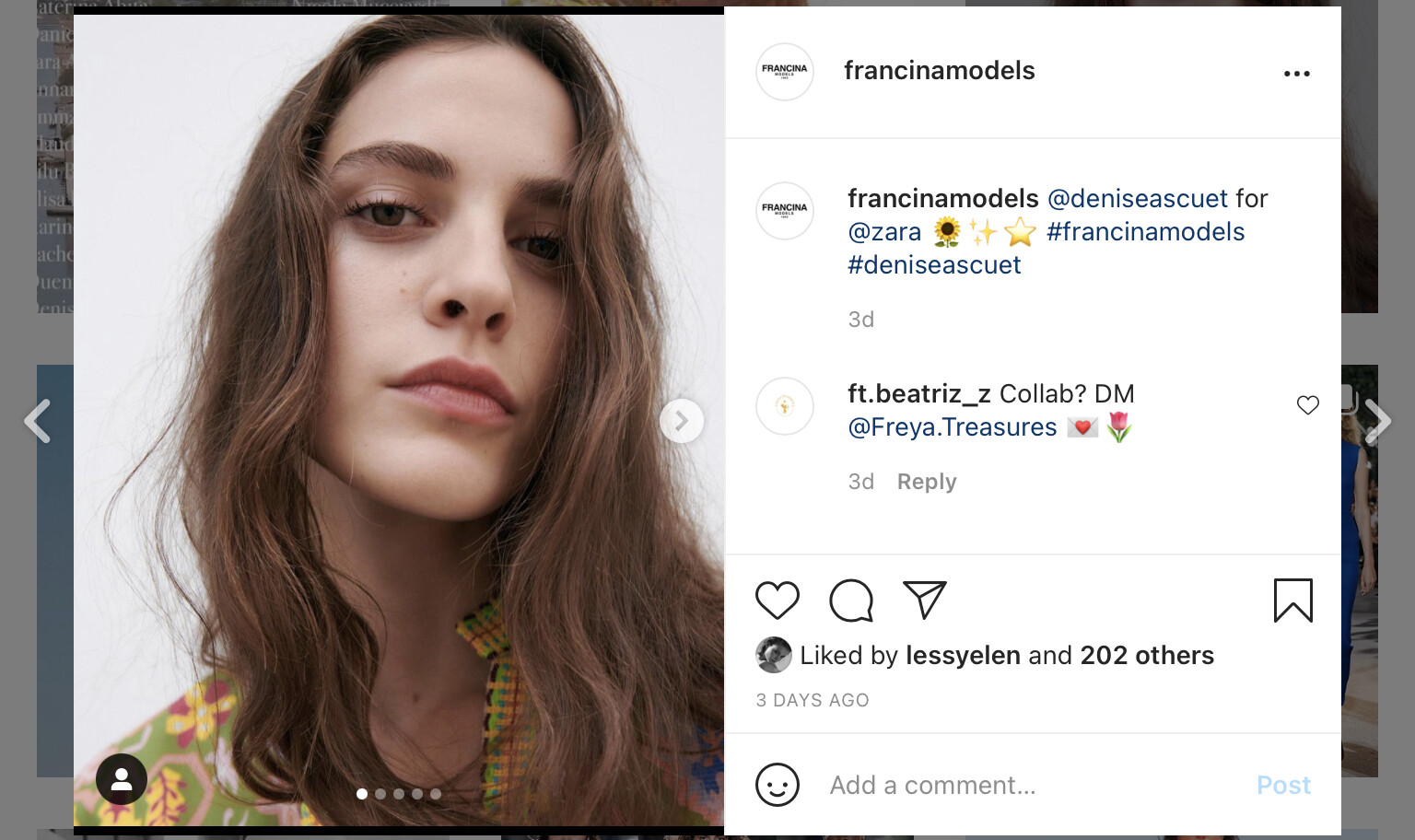Open the @Freya.Treasures mention in comment

(x=952, y=427)
